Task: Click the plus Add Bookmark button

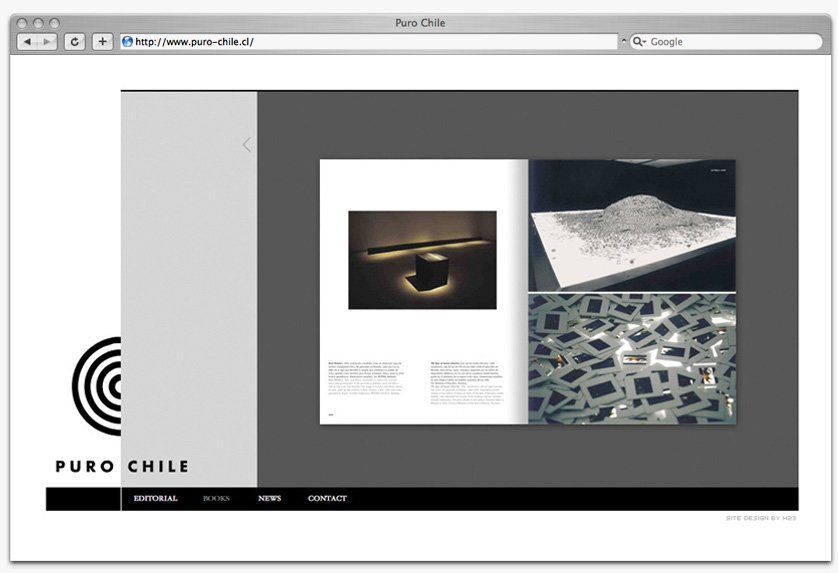Action: pos(103,42)
